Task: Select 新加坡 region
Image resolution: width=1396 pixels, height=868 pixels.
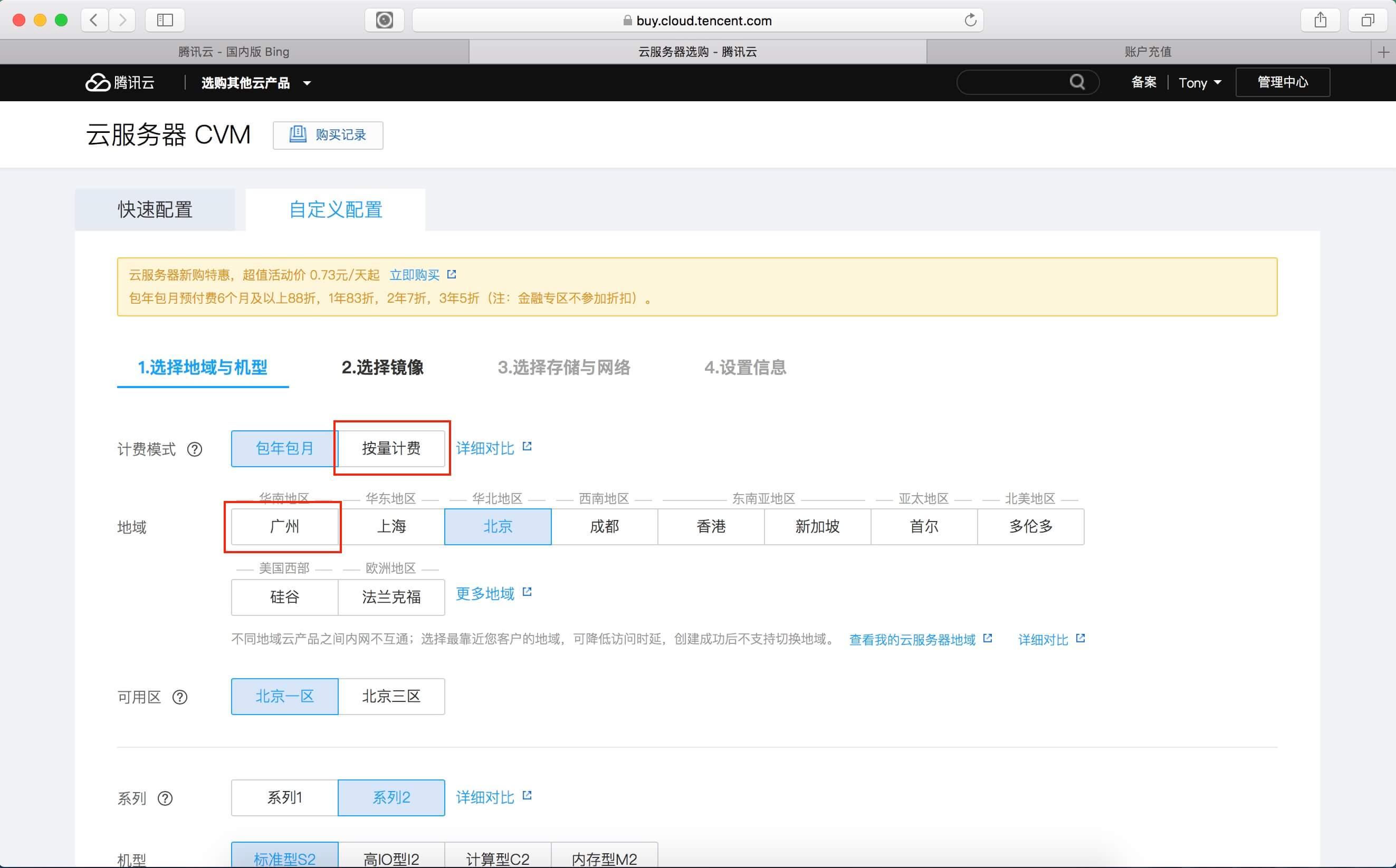Action: click(x=818, y=526)
